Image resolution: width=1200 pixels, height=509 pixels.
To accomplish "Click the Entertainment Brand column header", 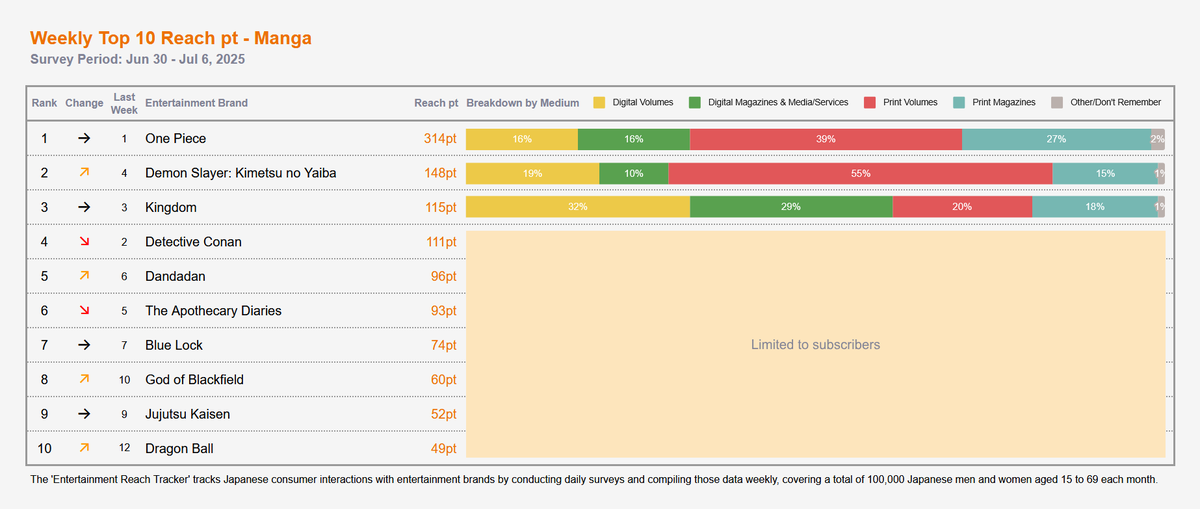I will [196, 103].
